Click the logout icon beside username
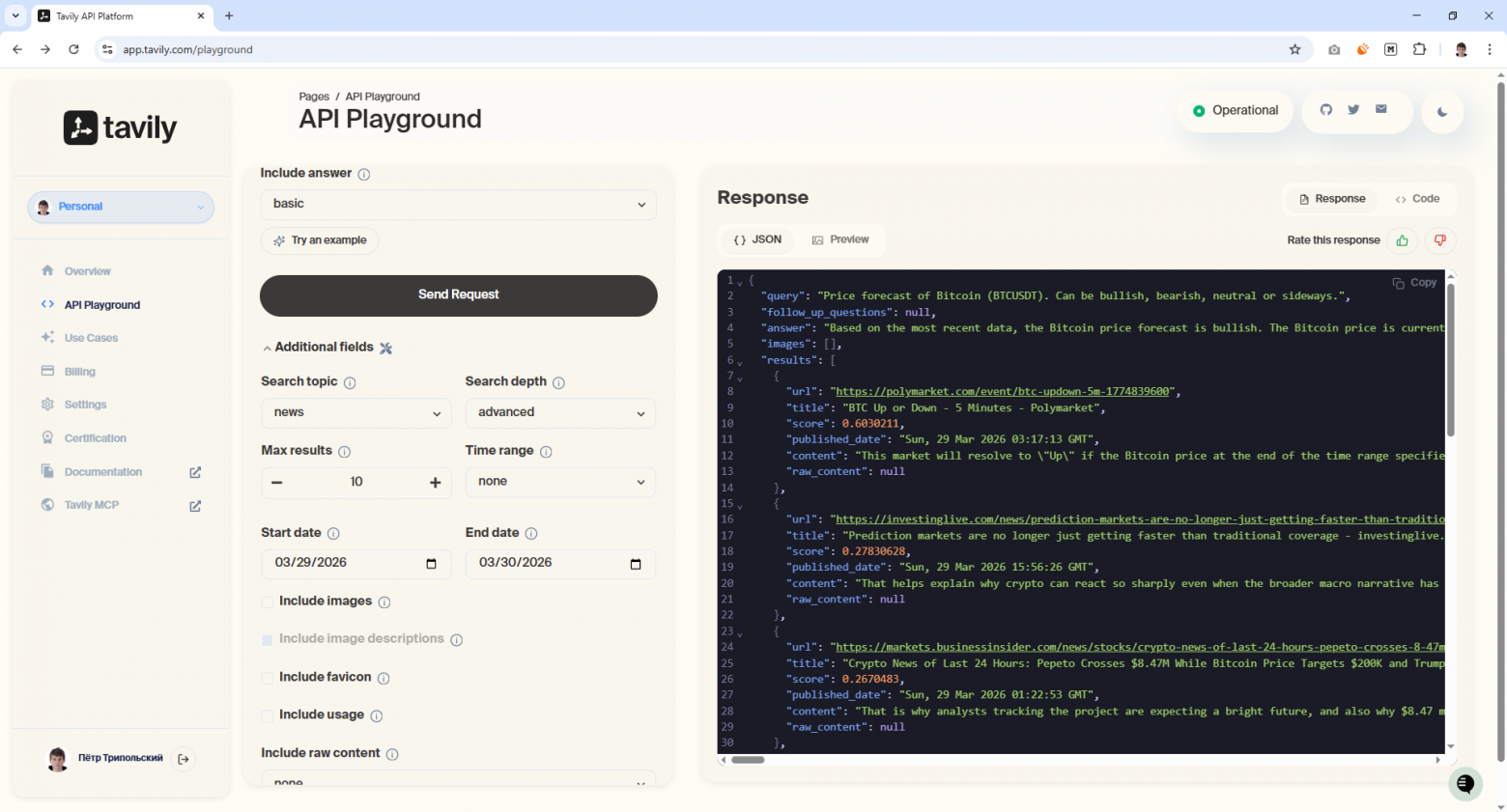 pos(184,759)
